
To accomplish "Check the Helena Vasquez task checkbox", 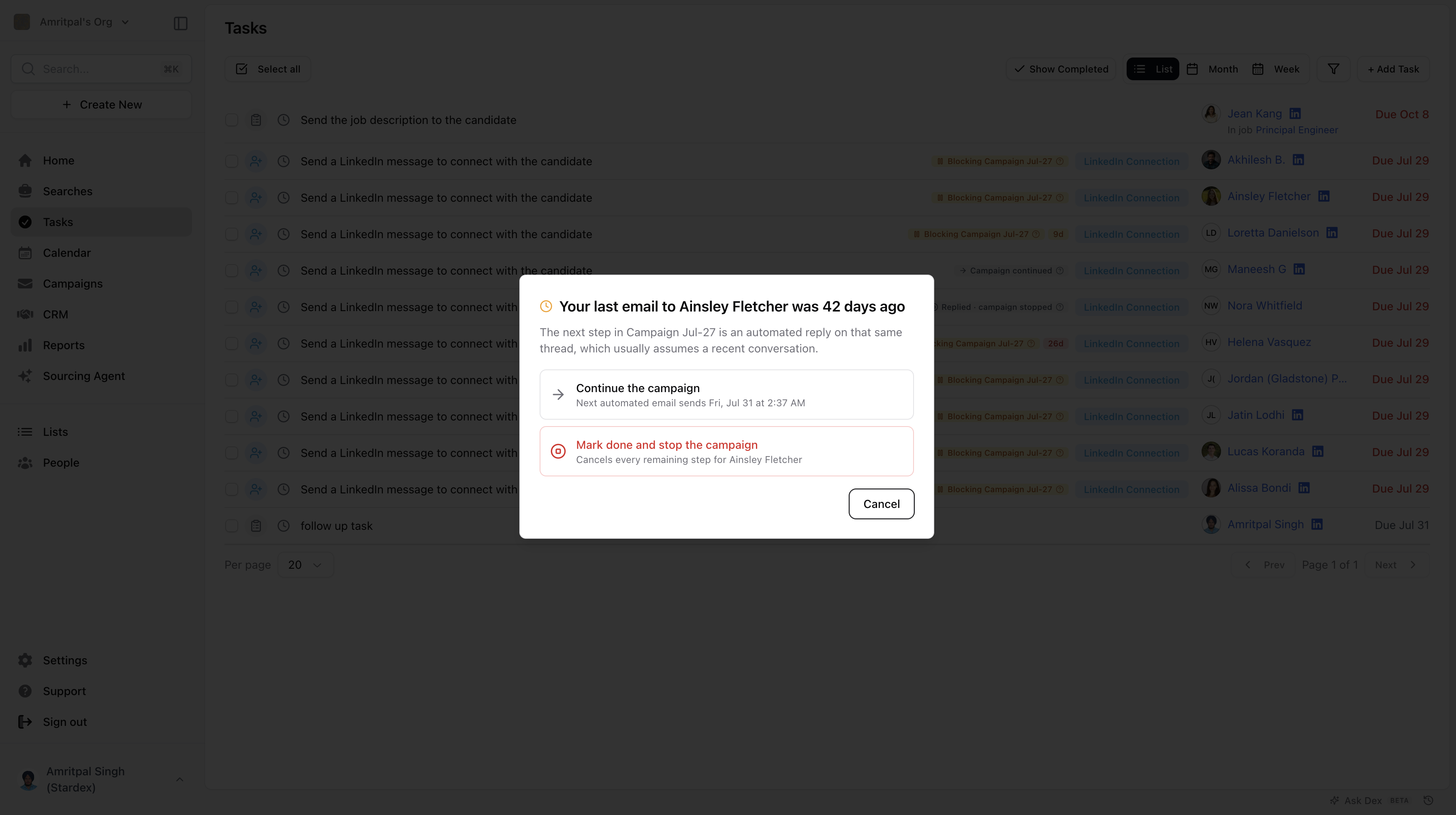I will 232,343.
